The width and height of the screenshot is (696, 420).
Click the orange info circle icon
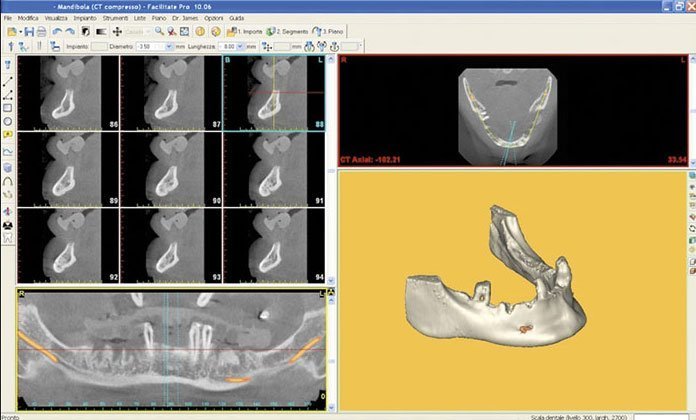(200, 32)
